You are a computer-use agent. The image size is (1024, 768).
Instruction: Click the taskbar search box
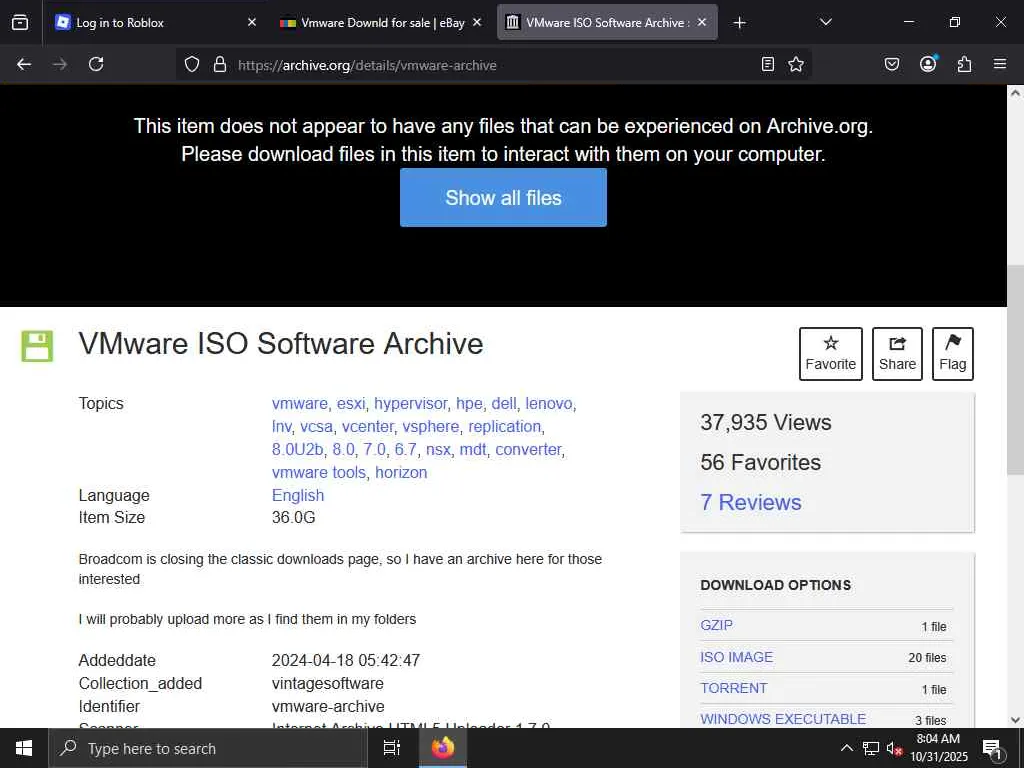208,748
